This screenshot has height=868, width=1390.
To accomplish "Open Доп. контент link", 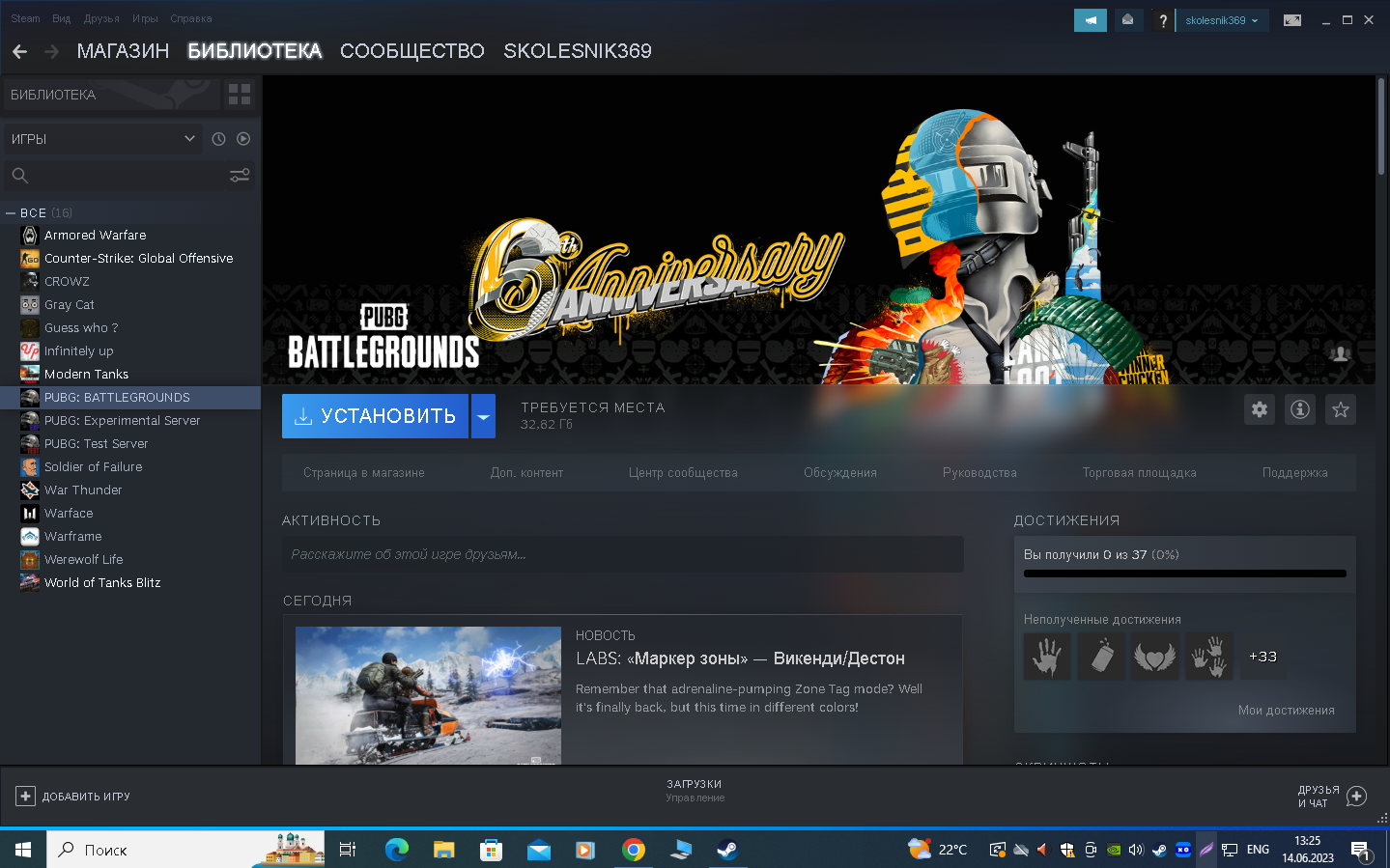I will tap(526, 473).
